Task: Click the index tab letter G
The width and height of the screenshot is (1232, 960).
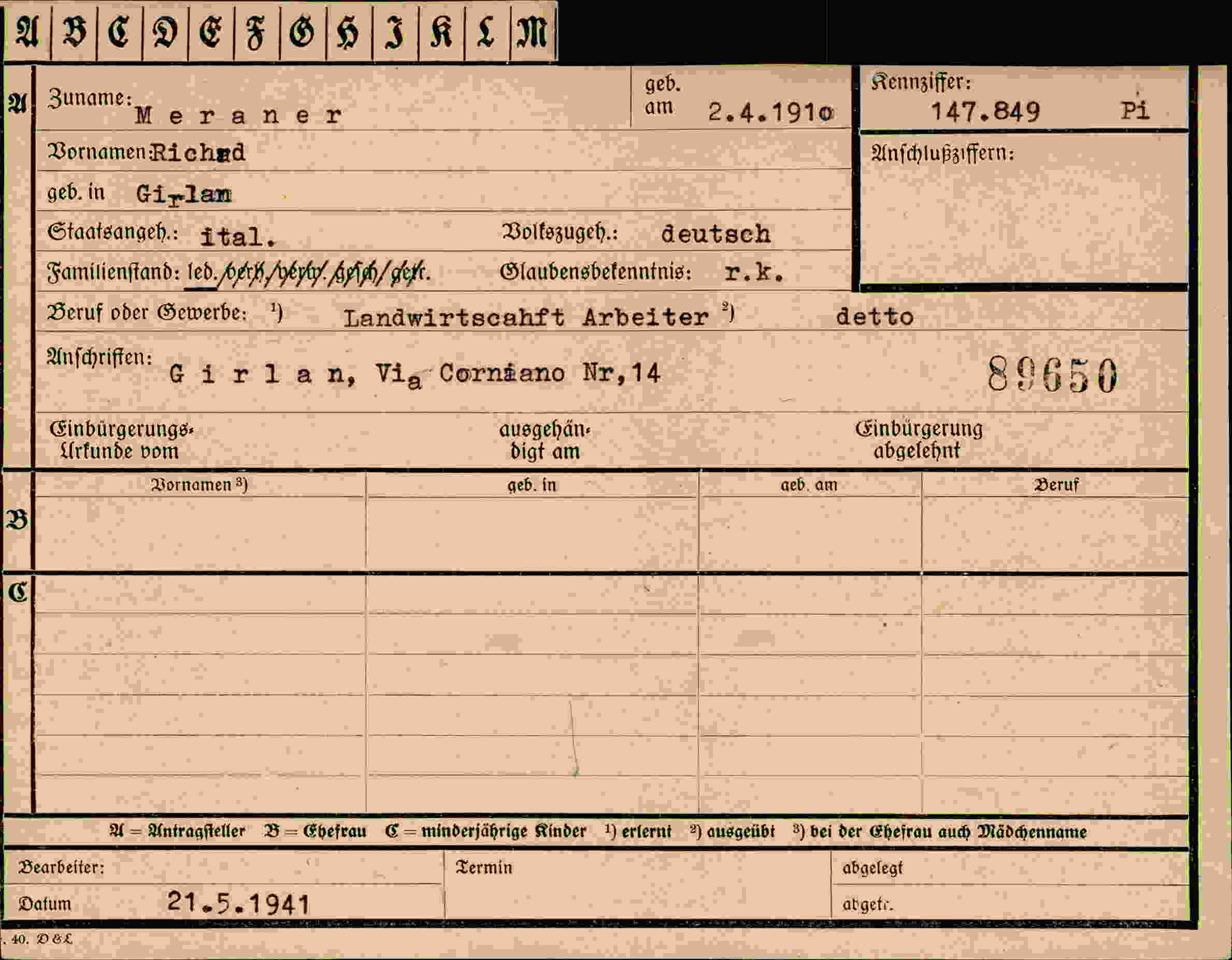Action: [303, 32]
